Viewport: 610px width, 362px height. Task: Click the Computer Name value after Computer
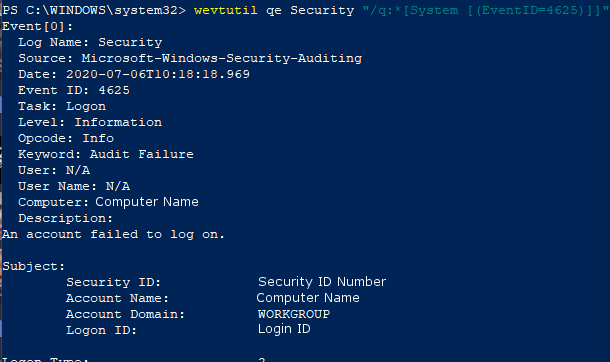point(147,202)
